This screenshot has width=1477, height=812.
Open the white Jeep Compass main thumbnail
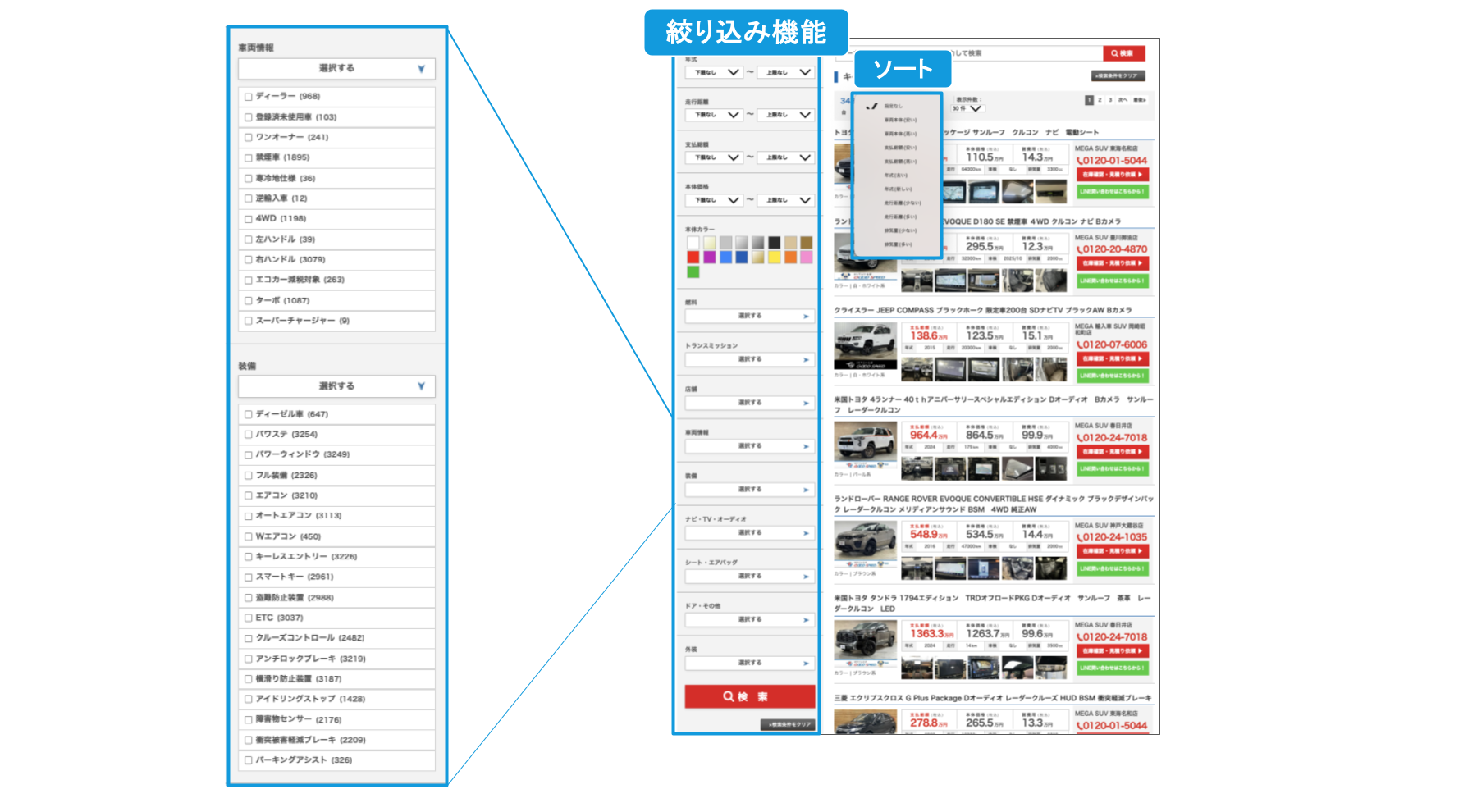[865, 345]
